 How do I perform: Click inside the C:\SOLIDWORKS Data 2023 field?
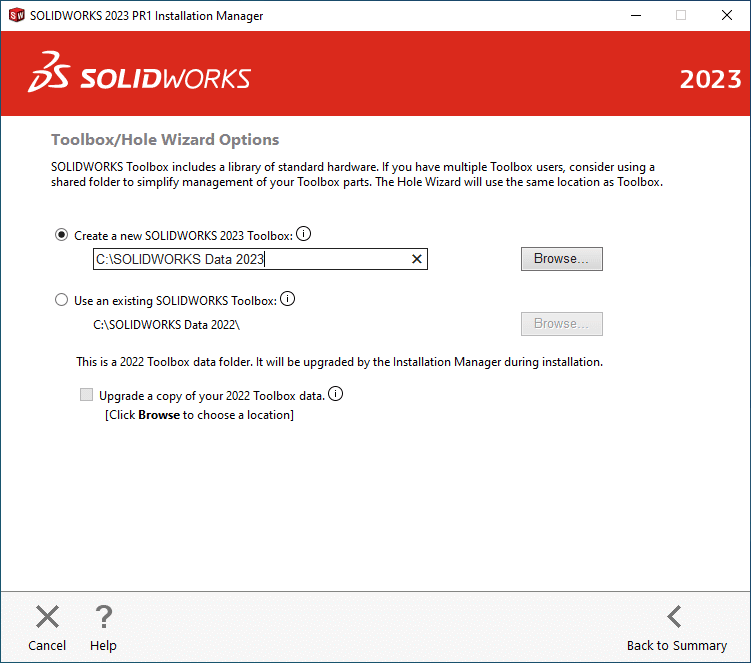click(x=250, y=259)
